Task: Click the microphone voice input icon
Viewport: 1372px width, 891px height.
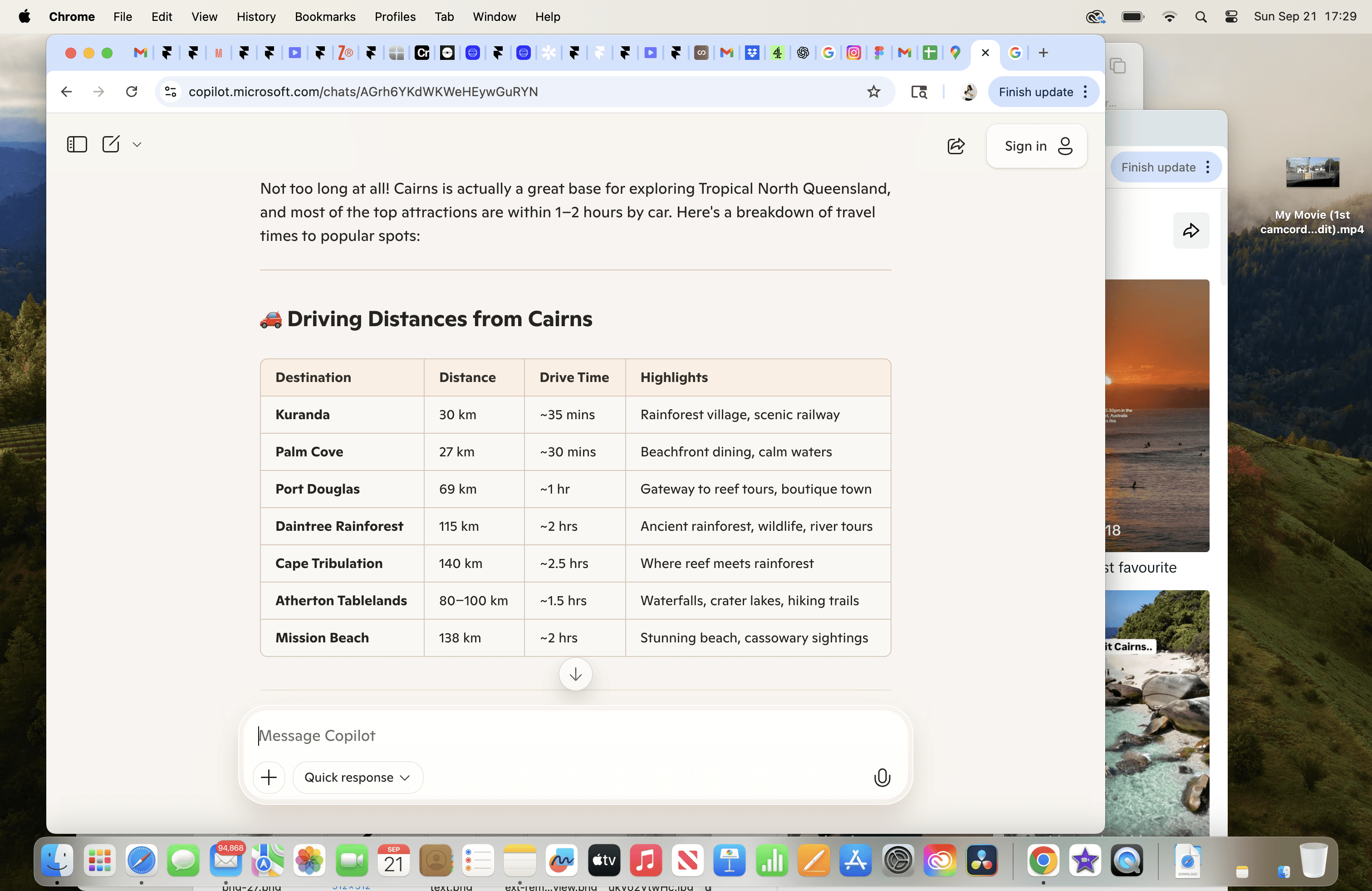Action: coord(882,778)
